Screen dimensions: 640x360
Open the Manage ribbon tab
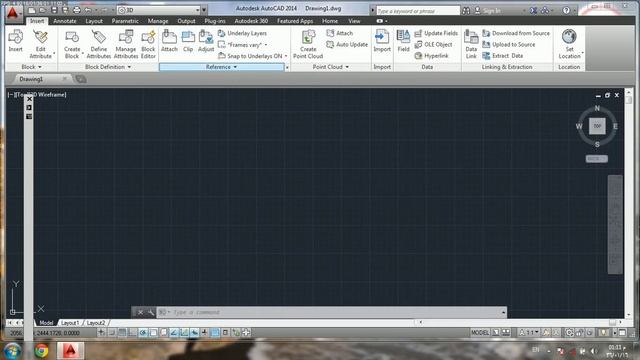(x=158, y=21)
